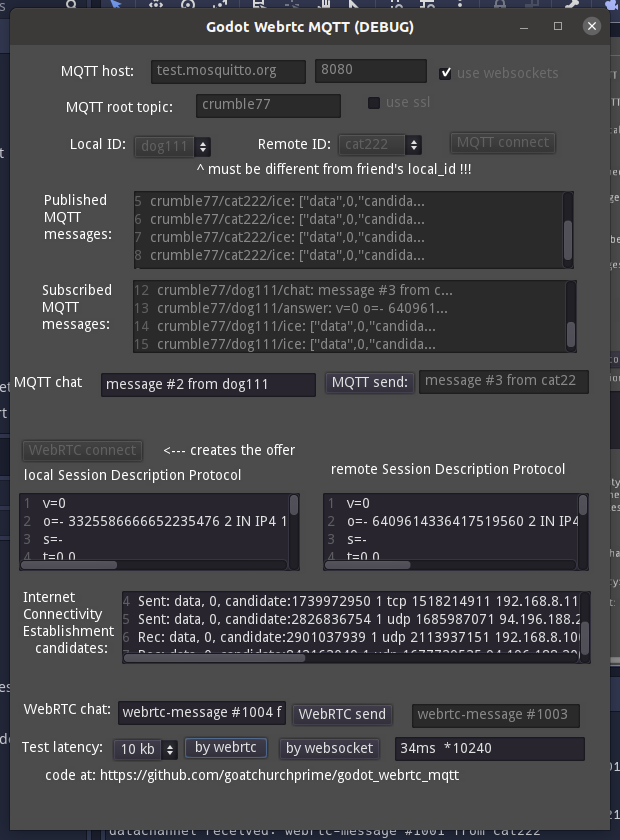Open the Remote ID cat222 dropdown
The image size is (620, 840).
pos(380,145)
